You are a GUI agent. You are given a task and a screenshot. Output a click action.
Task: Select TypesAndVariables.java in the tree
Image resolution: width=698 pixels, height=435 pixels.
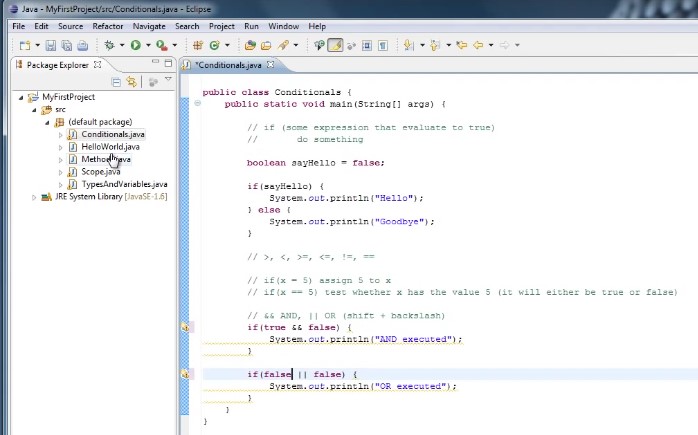(x=124, y=184)
